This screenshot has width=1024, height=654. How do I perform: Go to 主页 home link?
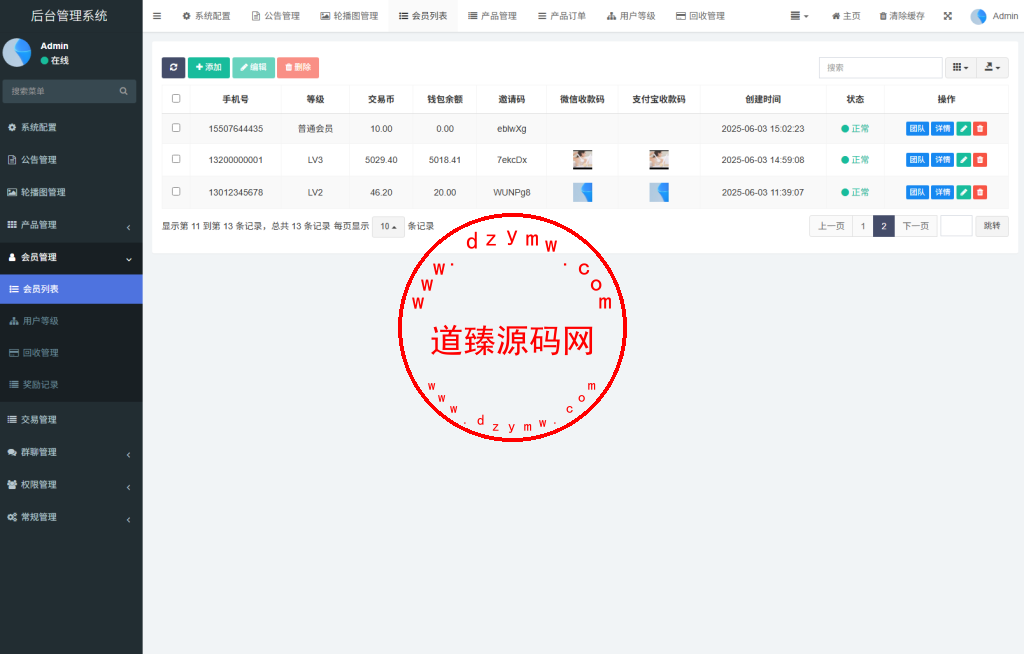coord(846,16)
